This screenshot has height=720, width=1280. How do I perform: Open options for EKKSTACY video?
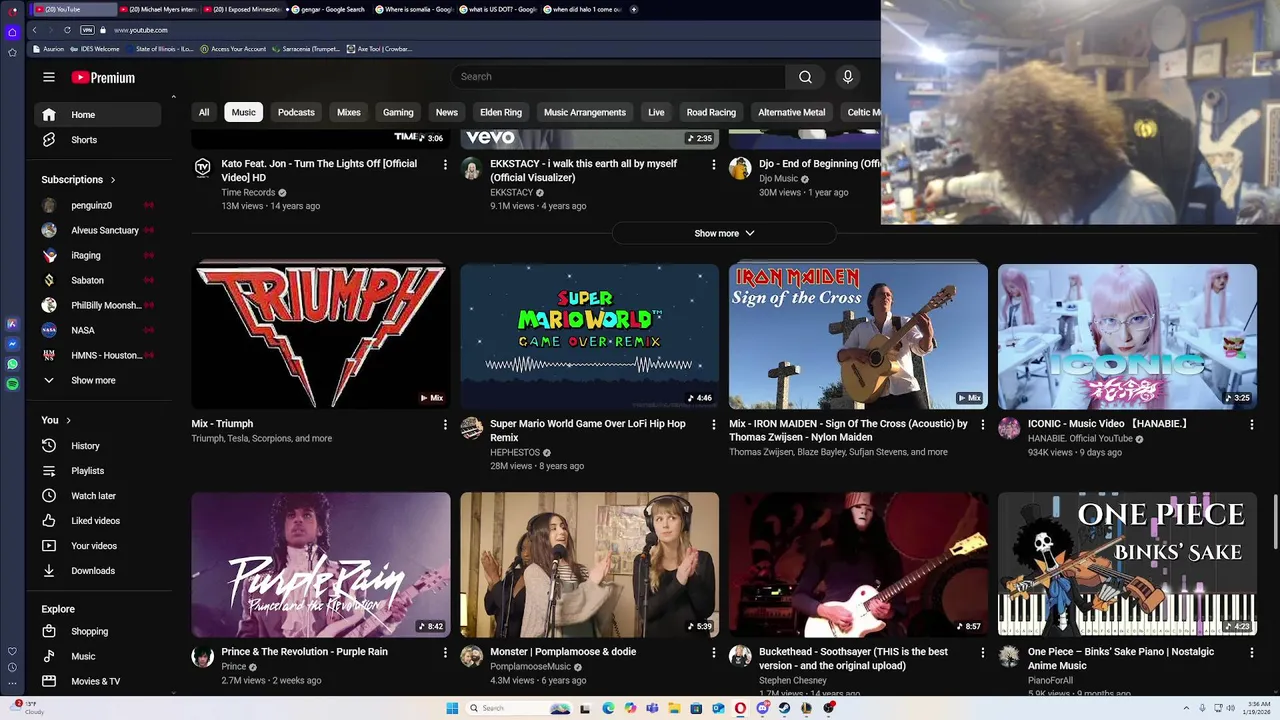pyautogui.click(x=714, y=165)
